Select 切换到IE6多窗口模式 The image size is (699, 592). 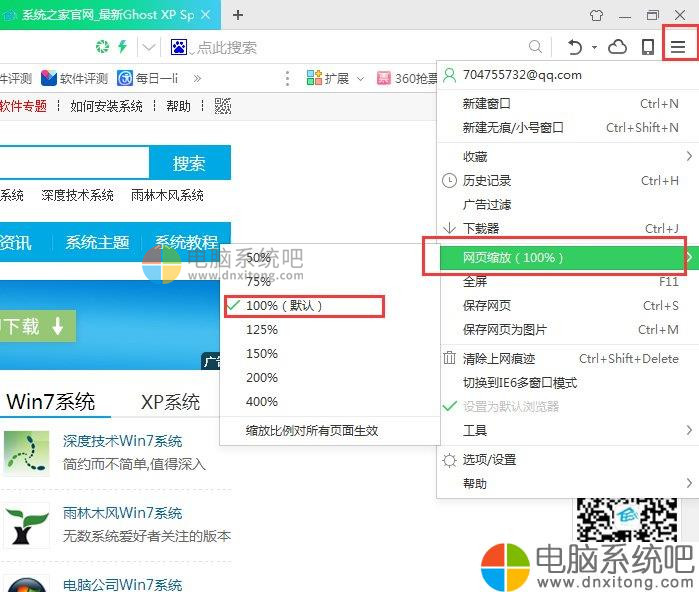coord(567,382)
